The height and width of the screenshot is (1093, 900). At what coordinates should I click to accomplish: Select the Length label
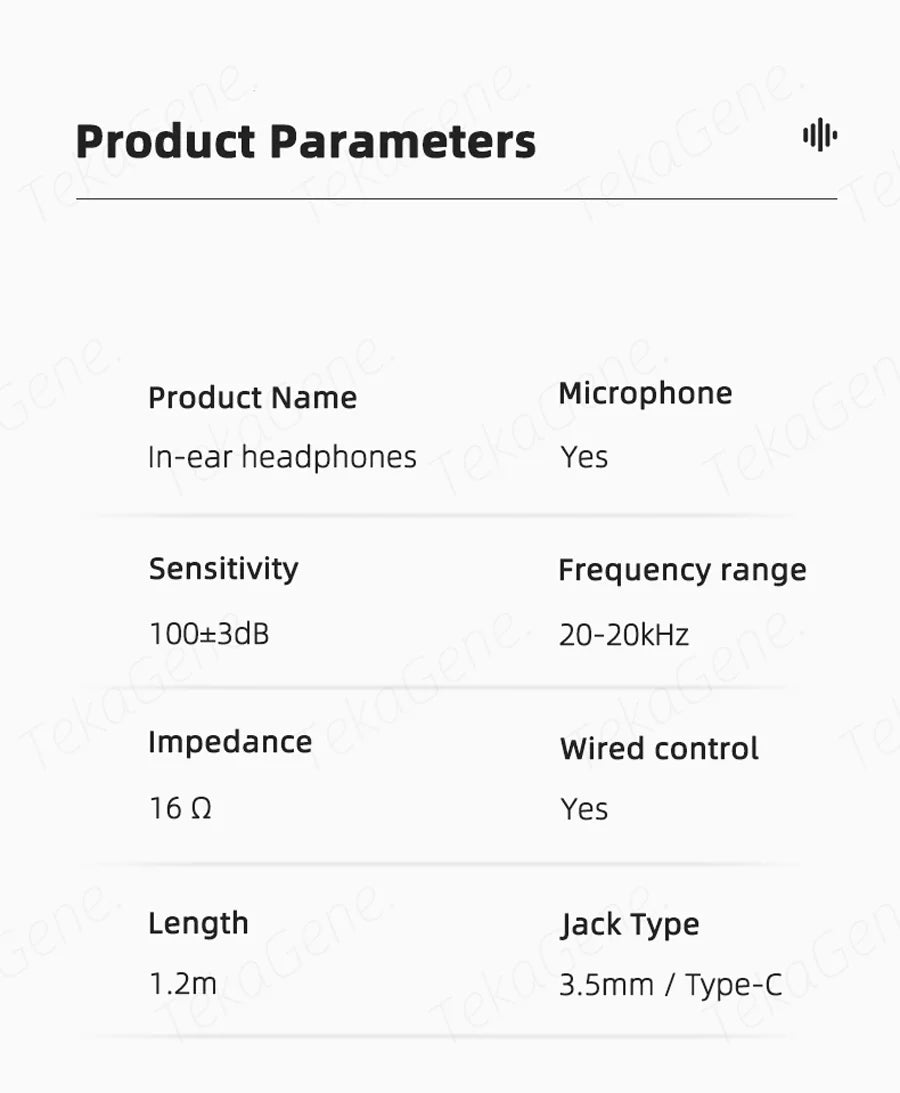tap(198, 923)
